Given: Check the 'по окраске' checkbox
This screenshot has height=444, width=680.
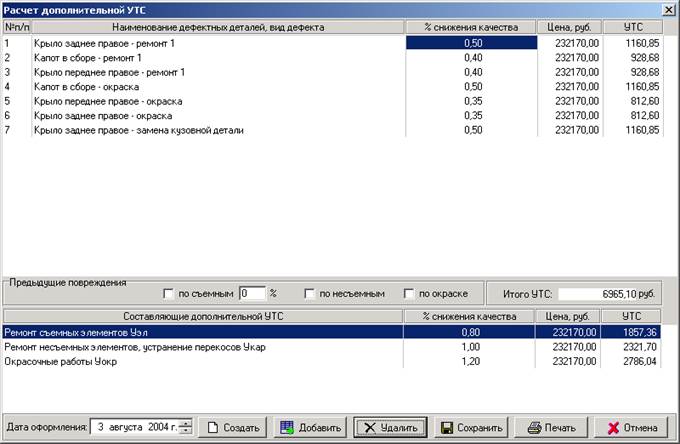Looking at the screenshot, I should 409,294.
